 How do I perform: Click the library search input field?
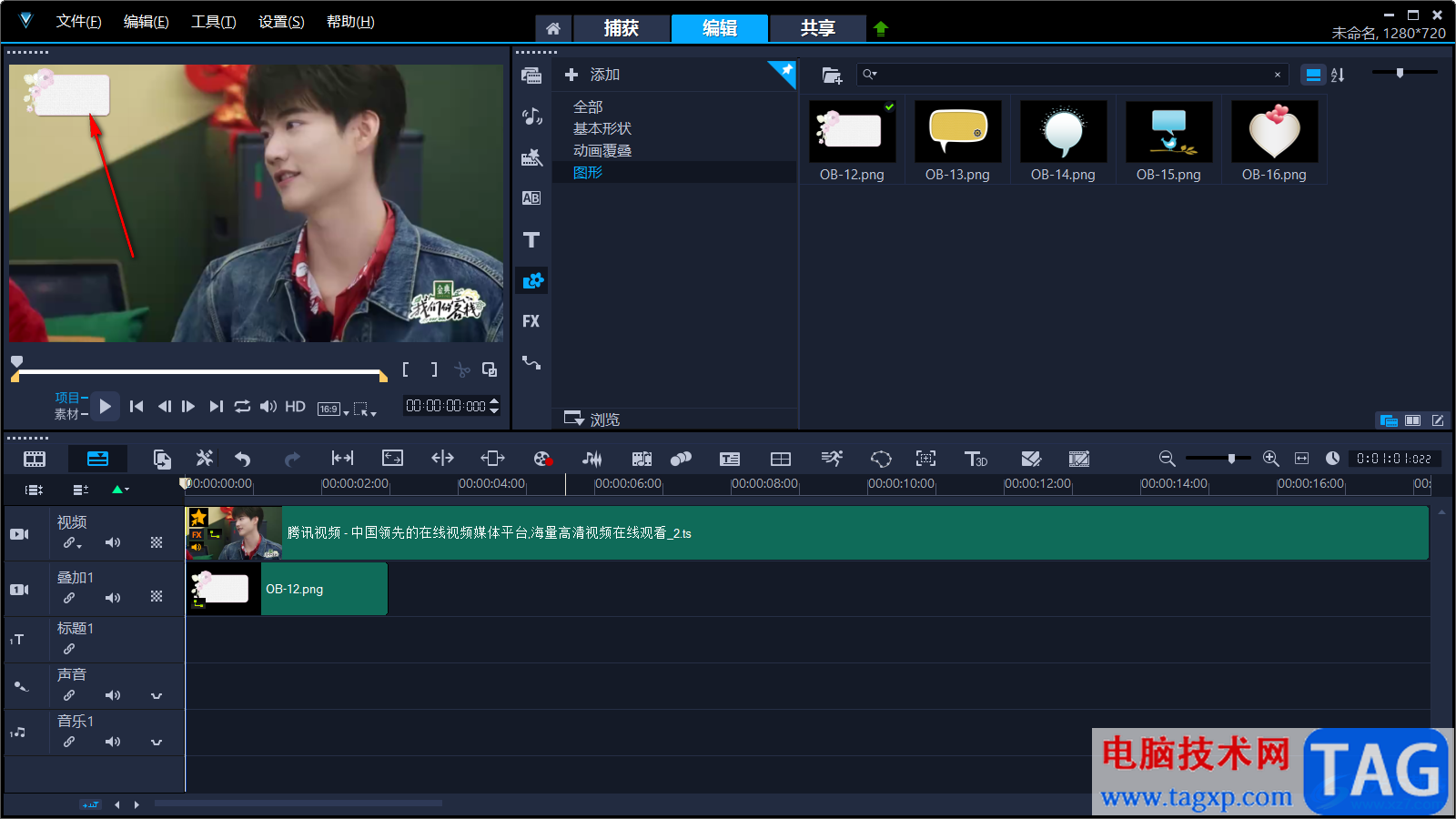coord(1073,75)
